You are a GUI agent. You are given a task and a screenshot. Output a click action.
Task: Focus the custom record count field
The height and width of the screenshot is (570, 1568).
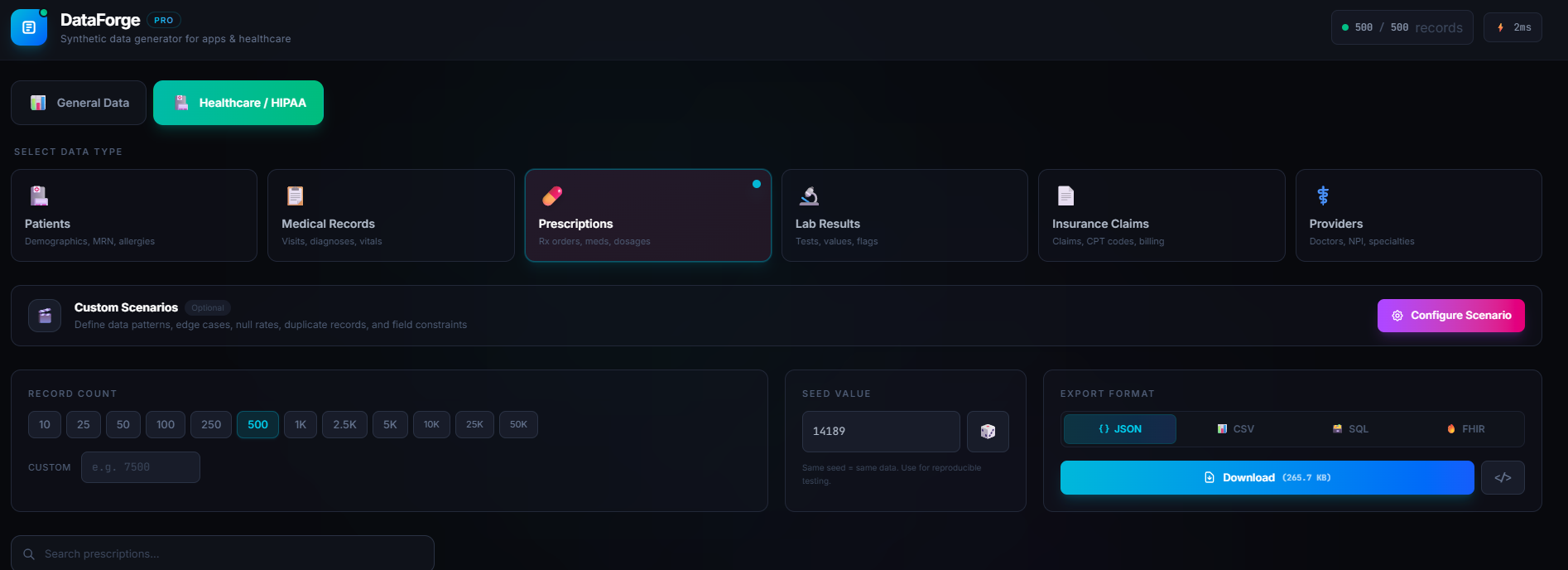click(141, 467)
